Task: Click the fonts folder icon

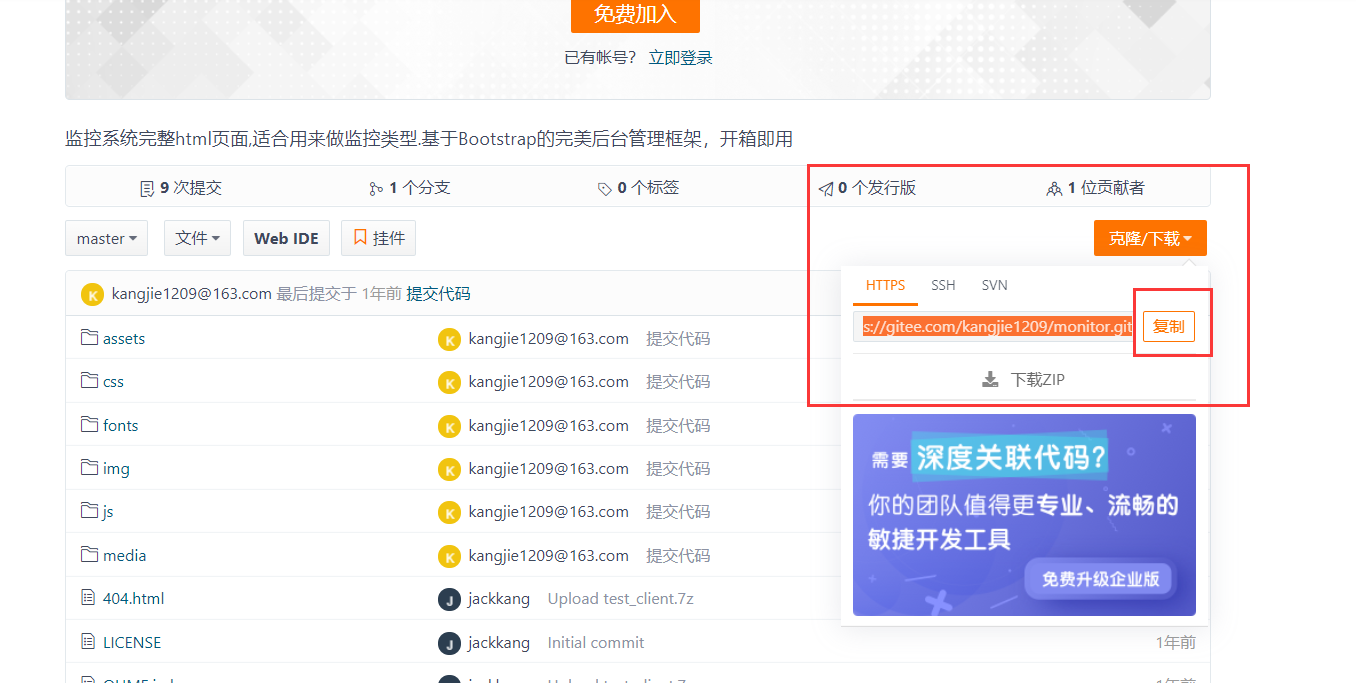Action: coord(89,425)
